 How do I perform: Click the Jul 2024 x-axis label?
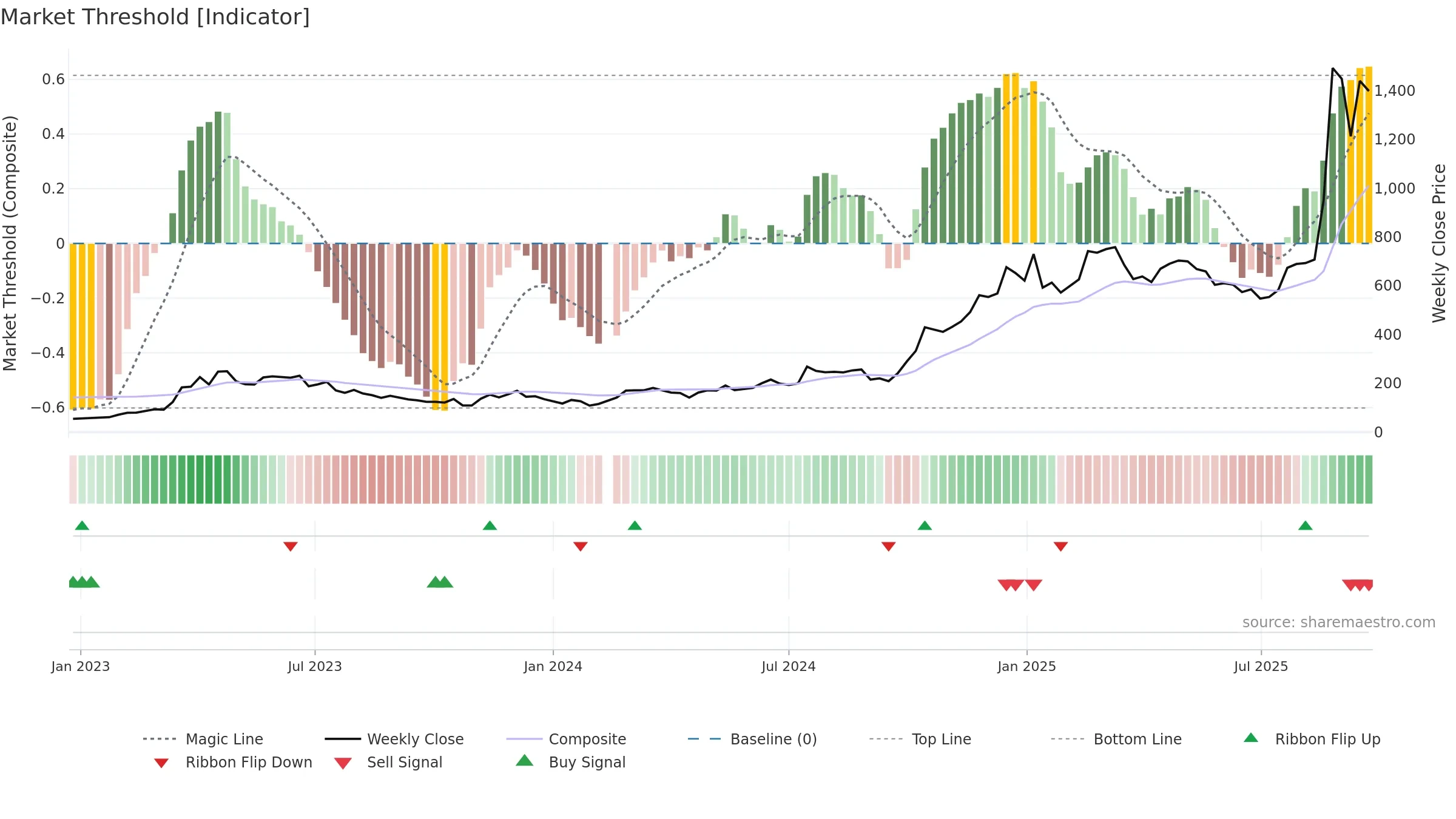[x=789, y=667]
